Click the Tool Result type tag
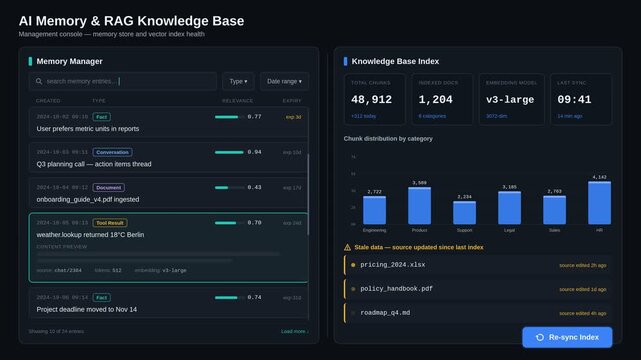The image size is (641, 360). coord(110,223)
